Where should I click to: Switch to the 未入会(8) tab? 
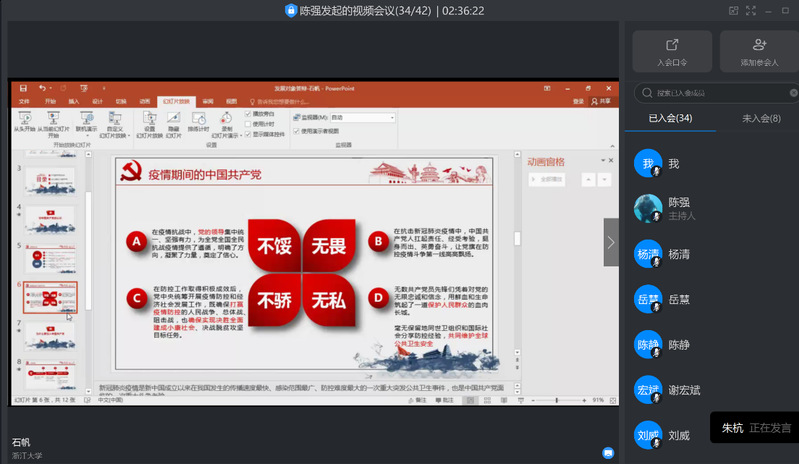coord(761,119)
